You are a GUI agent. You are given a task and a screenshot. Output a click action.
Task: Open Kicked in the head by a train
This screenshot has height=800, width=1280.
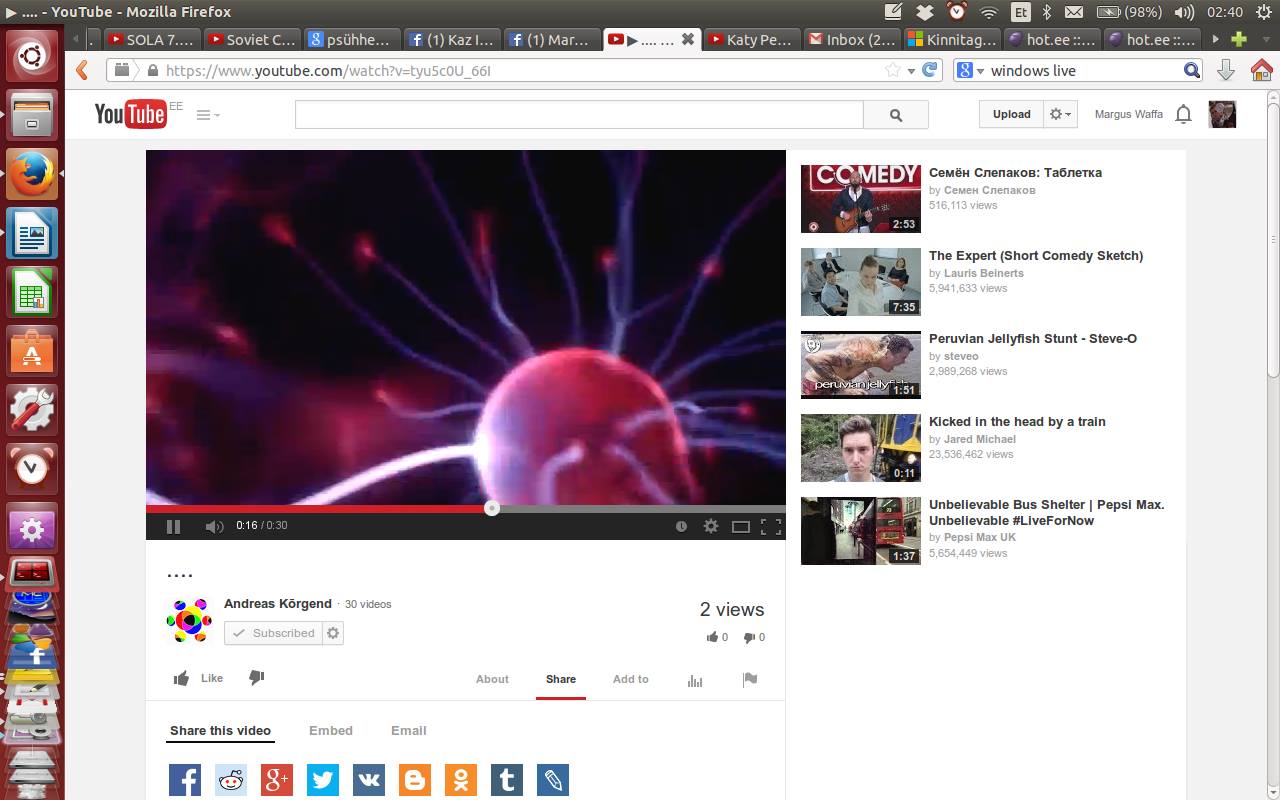(1017, 422)
